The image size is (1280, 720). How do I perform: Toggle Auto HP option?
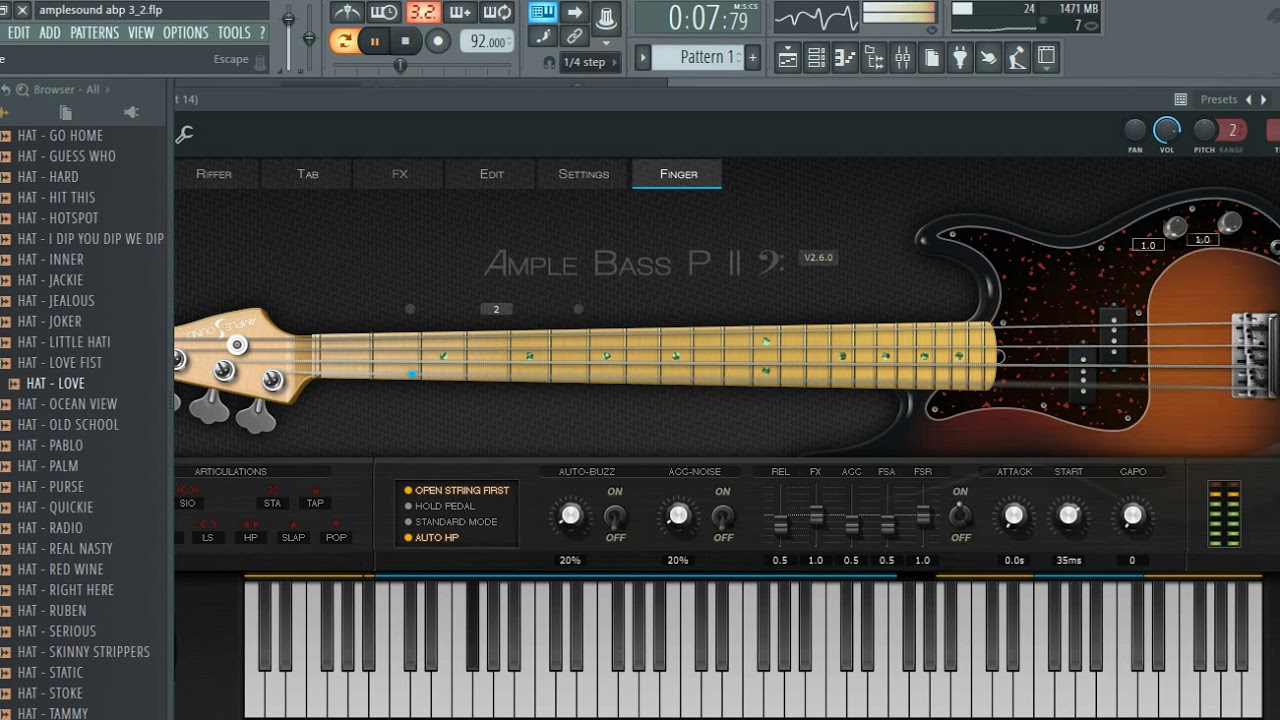[431, 538]
